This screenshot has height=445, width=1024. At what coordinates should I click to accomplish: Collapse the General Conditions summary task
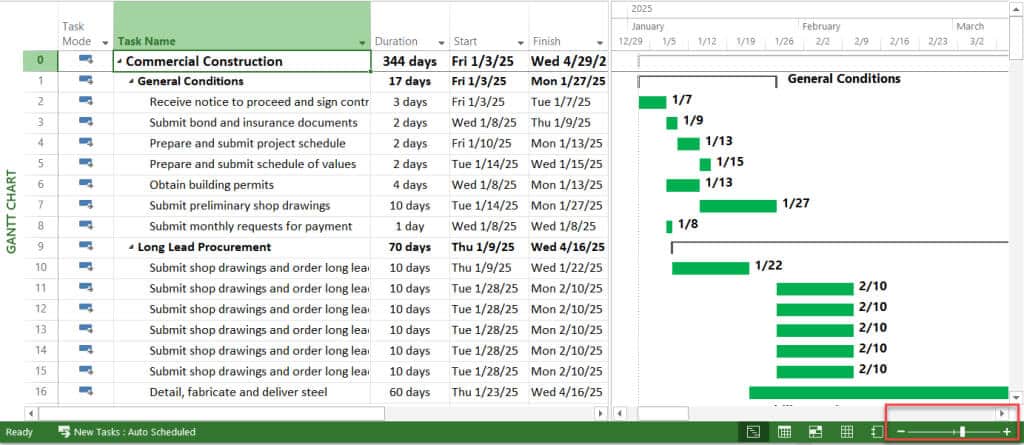point(131,81)
